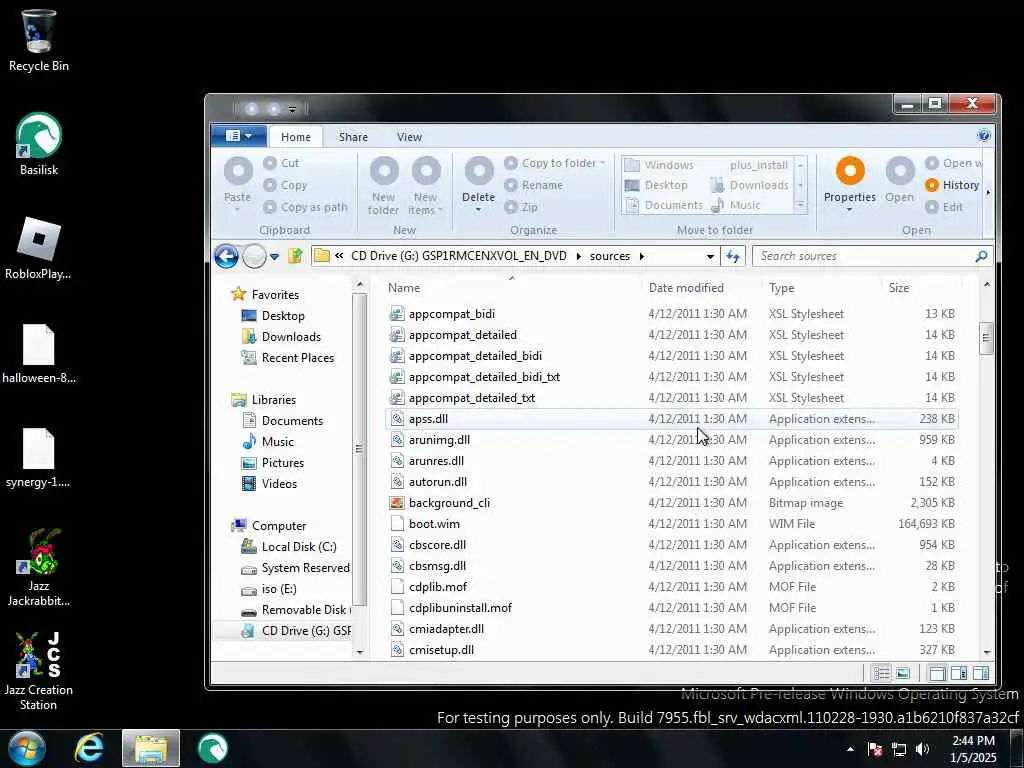Click the volume speaker tray icon
Viewport: 1024px width, 768px height.
coord(922,749)
